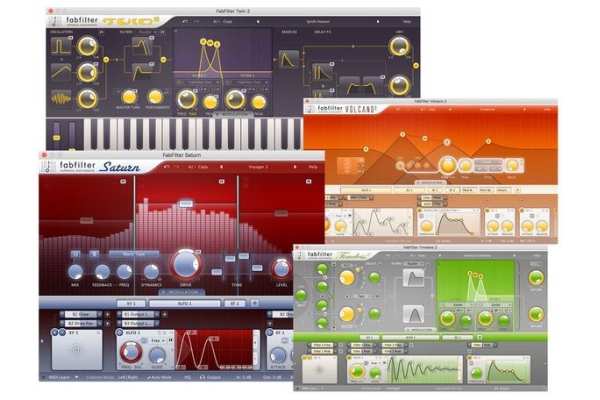600x400 pixels.
Task: Toggle HQ mode in Saturn's bottom bar
Action: pos(187,377)
